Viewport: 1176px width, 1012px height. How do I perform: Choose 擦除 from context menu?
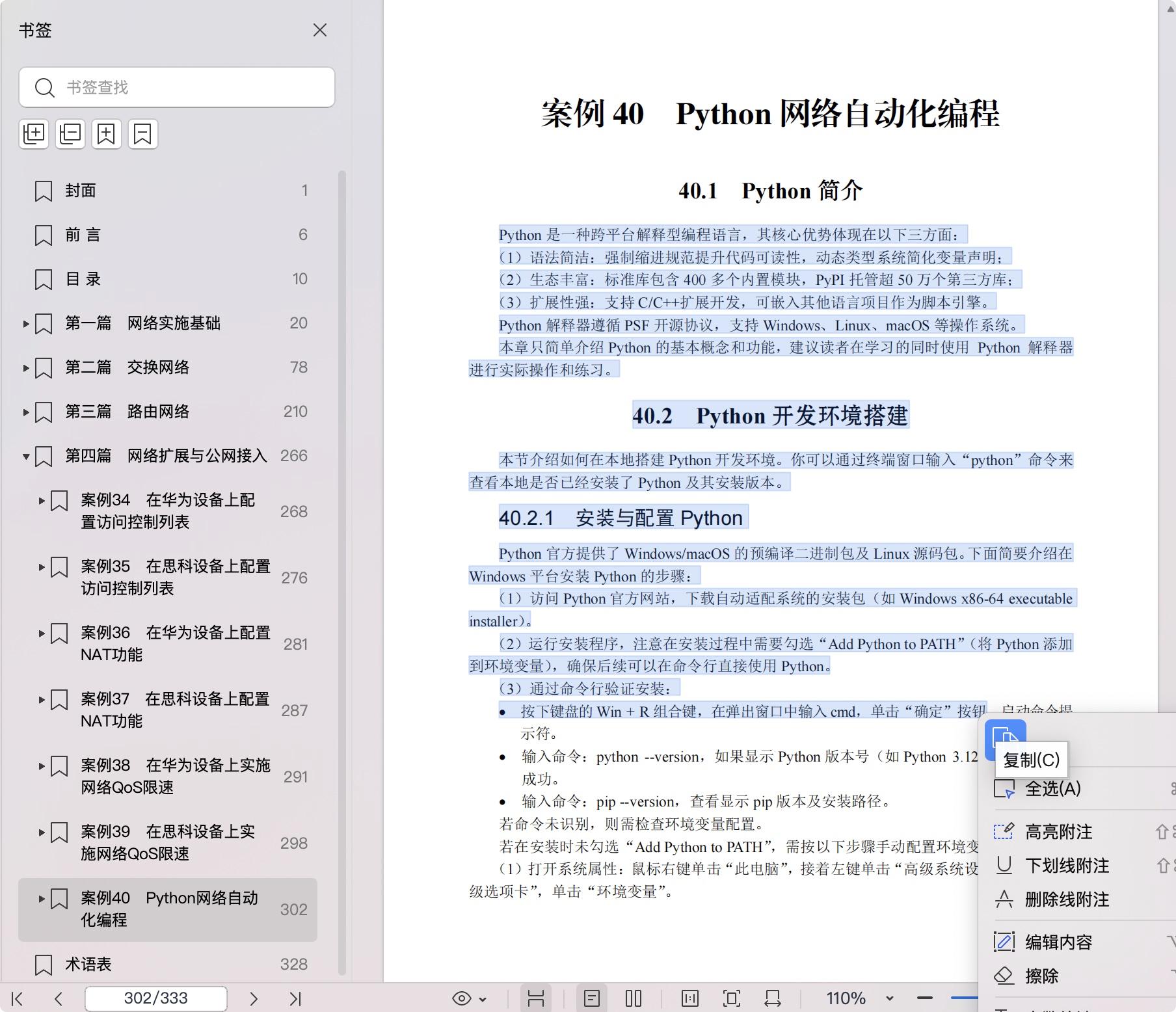point(1041,976)
